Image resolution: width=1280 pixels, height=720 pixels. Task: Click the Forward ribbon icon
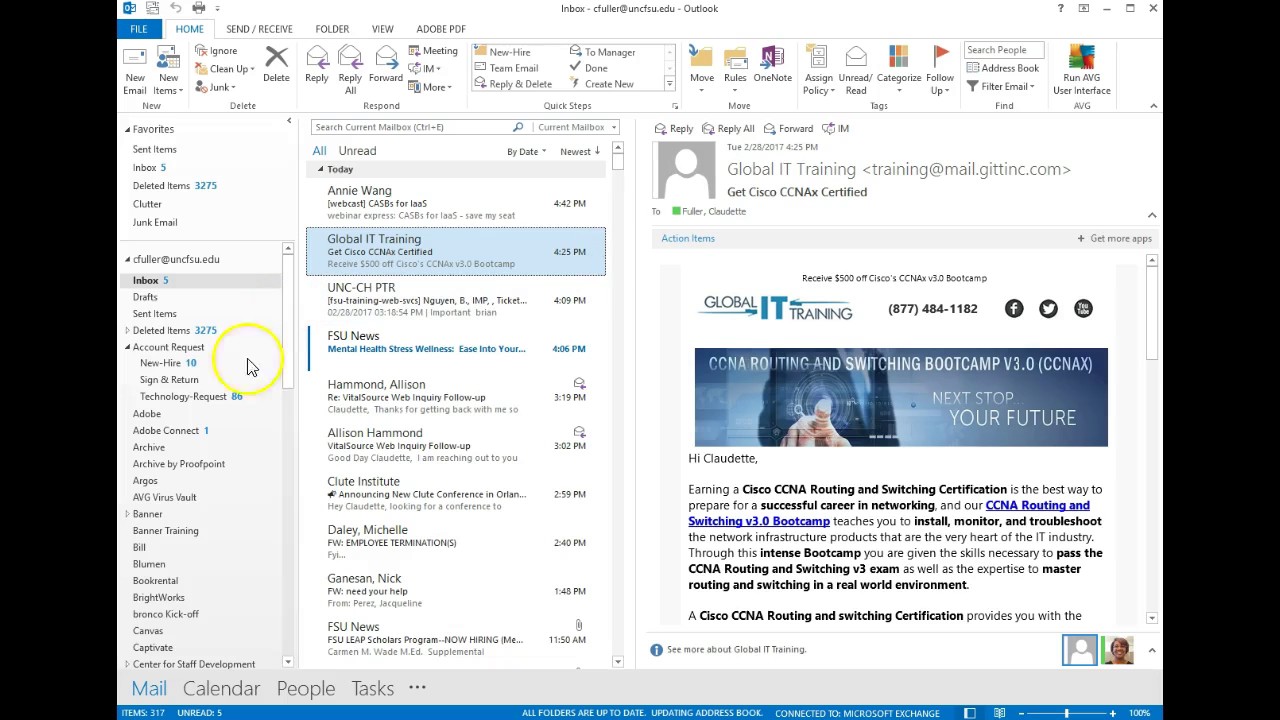386,58
